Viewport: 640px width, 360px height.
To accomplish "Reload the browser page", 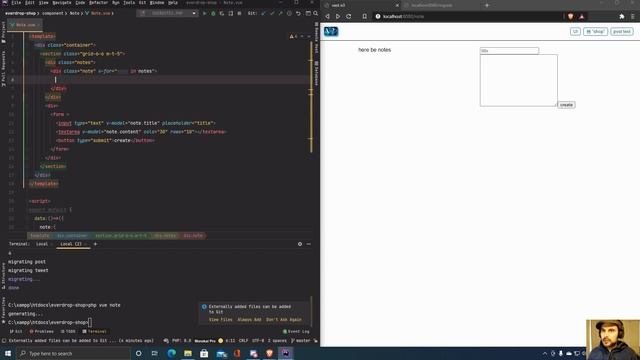I will coord(349,16).
